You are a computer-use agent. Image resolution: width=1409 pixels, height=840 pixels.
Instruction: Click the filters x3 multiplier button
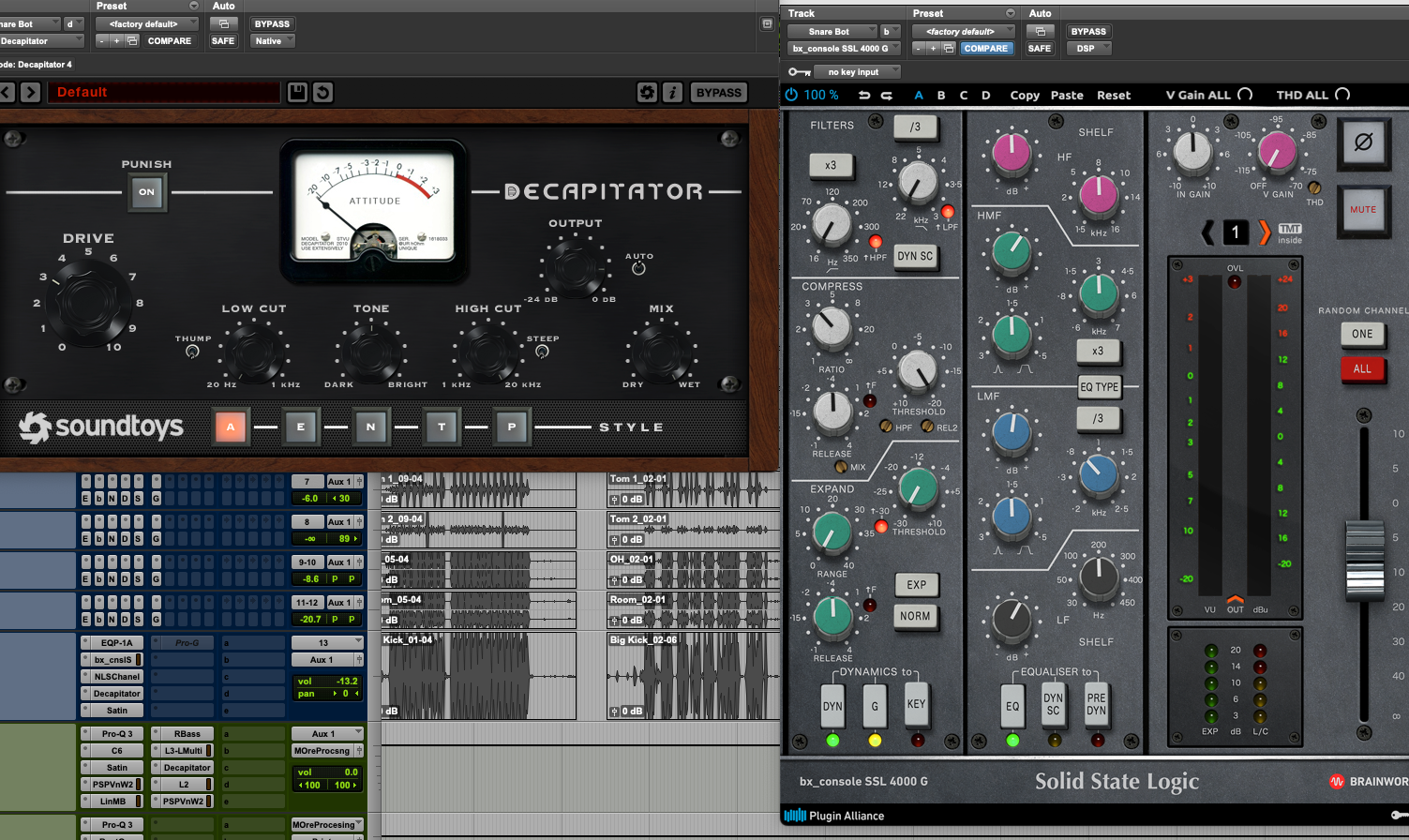(831, 165)
